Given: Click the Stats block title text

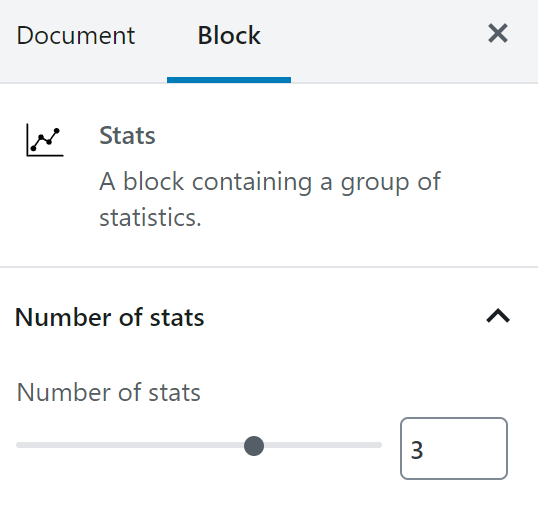Looking at the screenshot, I should click(x=127, y=136).
